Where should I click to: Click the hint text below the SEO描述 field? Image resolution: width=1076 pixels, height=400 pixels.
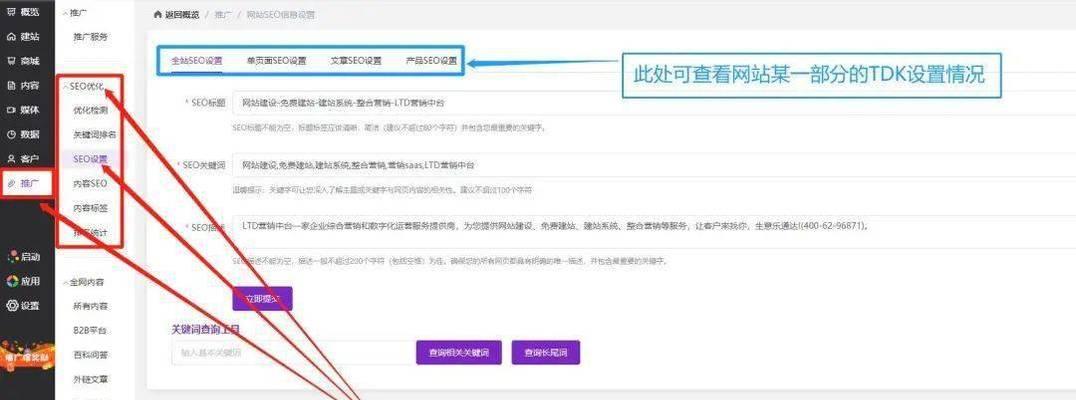pyautogui.click(x=449, y=261)
